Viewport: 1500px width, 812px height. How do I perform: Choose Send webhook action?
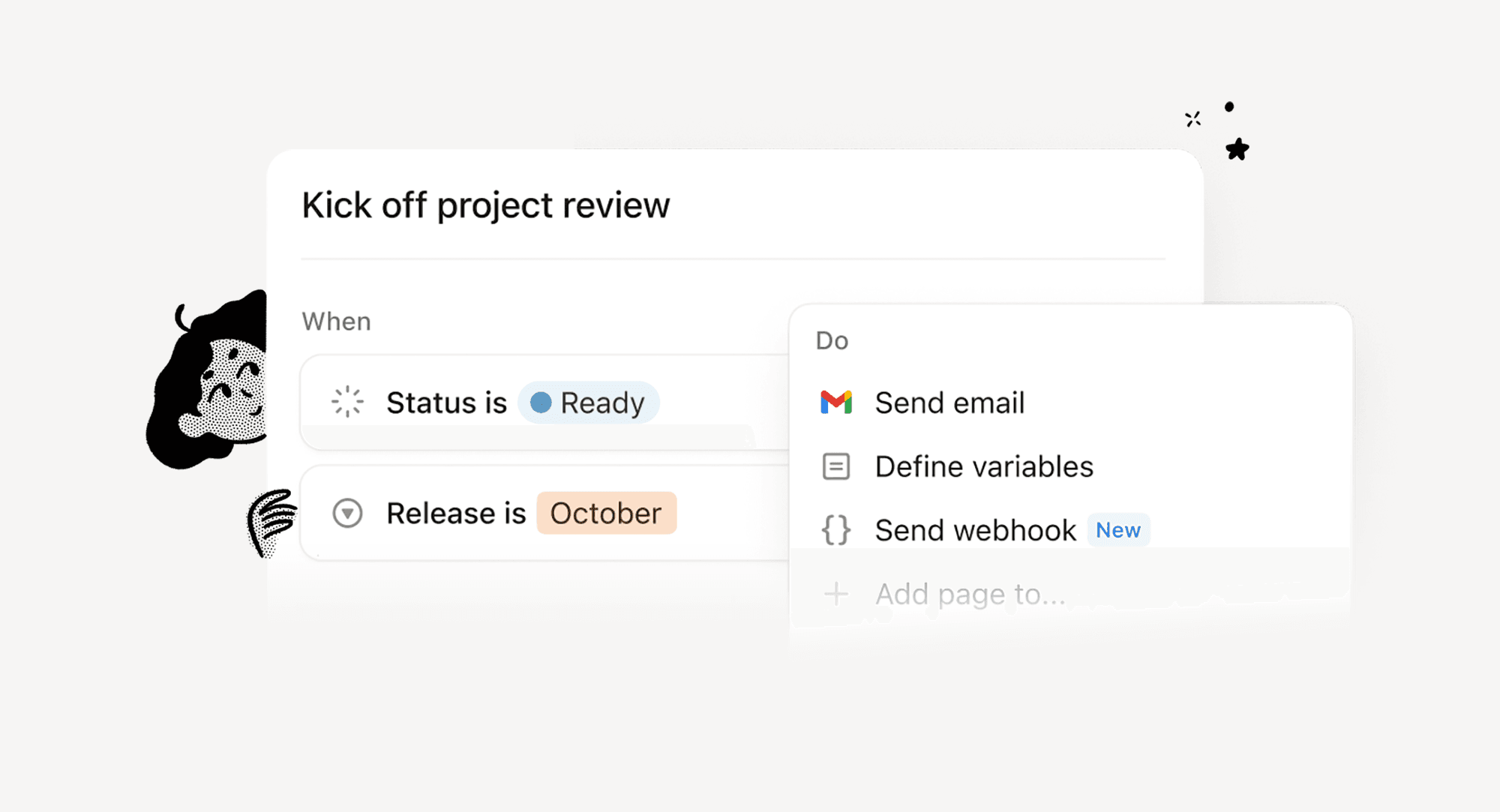975,530
